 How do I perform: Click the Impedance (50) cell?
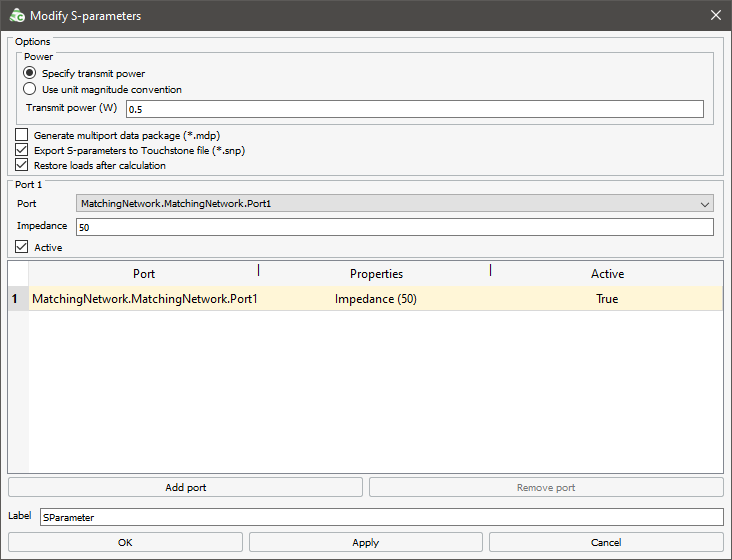pyautogui.click(x=375, y=299)
